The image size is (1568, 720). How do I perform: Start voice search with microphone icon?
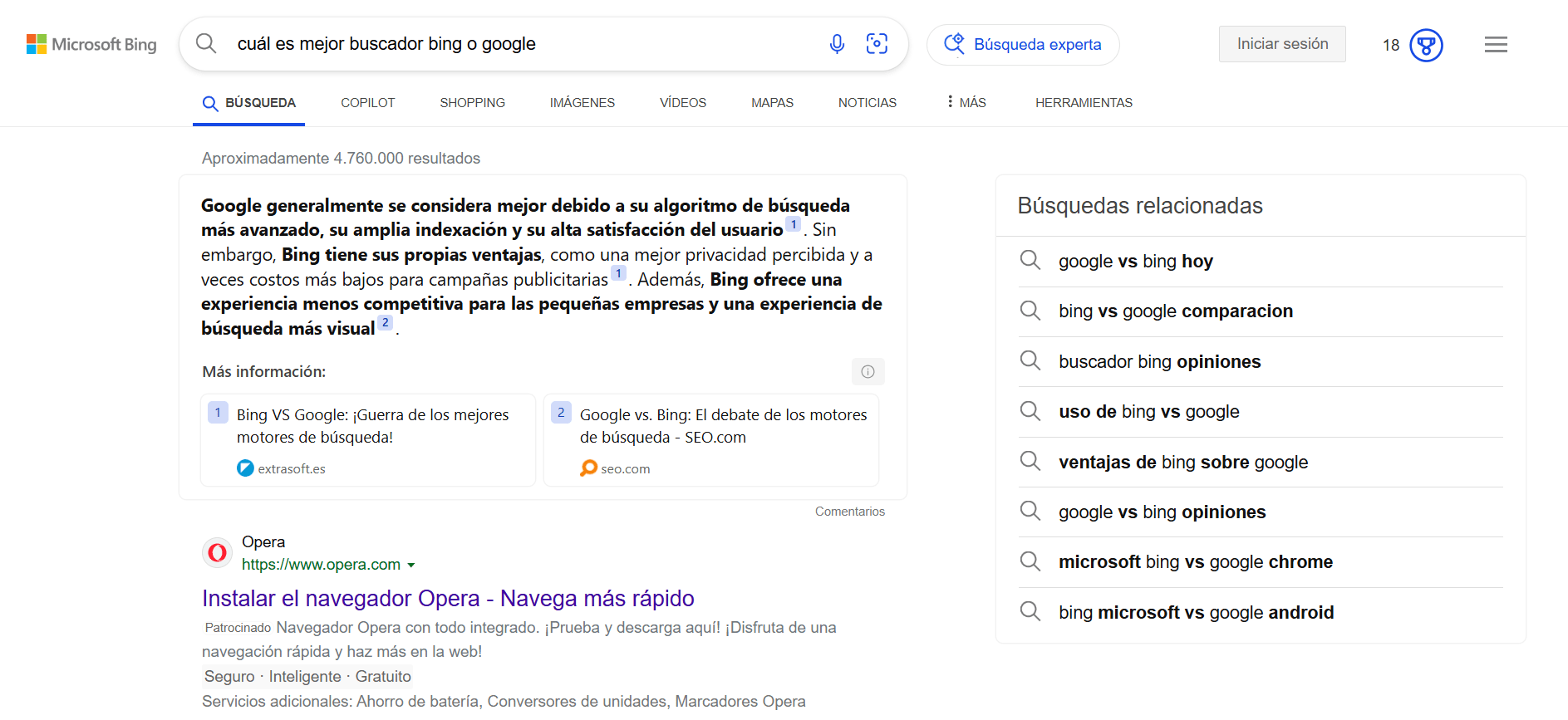pyautogui.click(x=837, y=44)
